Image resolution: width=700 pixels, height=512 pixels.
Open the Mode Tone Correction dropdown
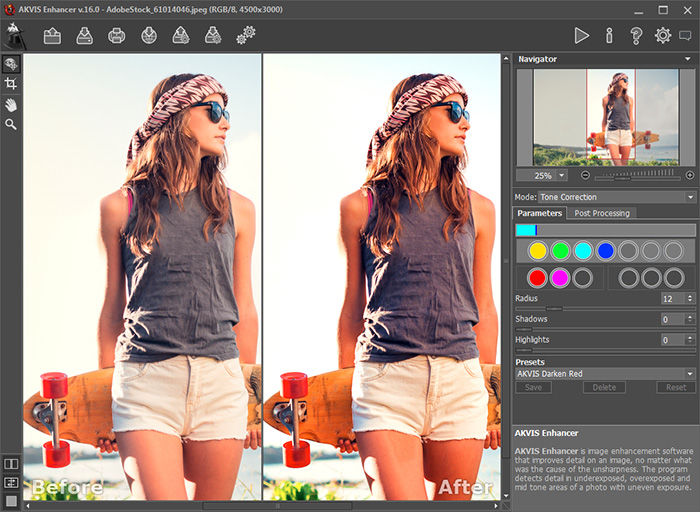617,197
